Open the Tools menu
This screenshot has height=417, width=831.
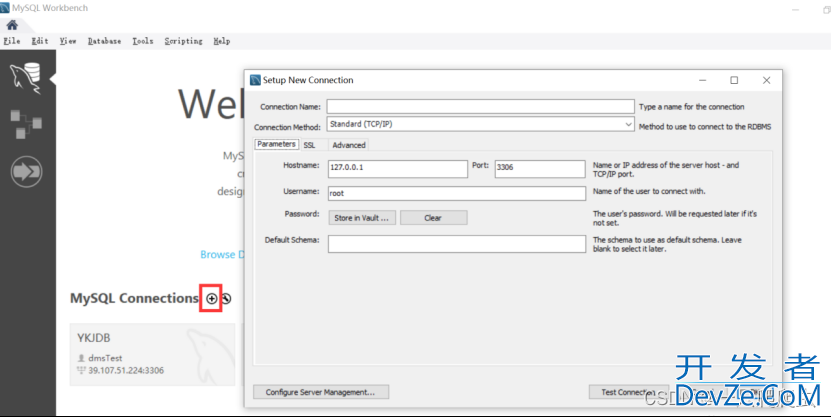(143, 41)
